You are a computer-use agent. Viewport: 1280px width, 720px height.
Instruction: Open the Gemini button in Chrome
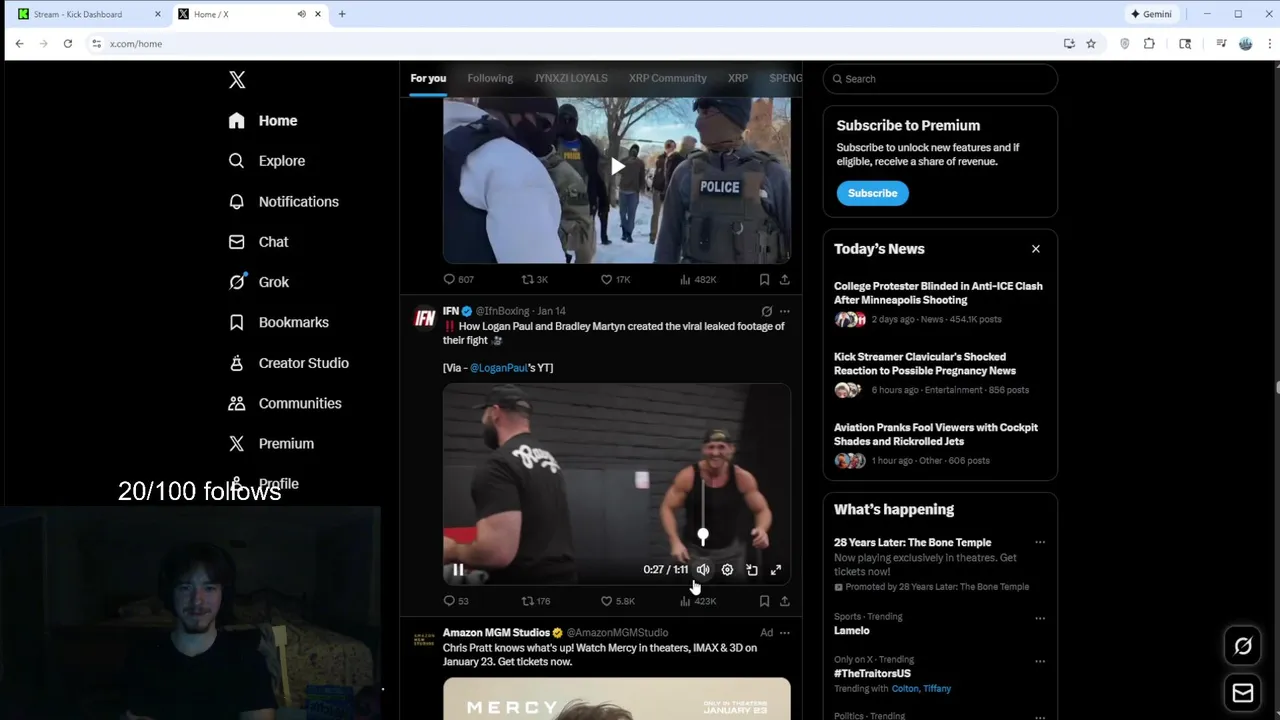coord(1151,14)
